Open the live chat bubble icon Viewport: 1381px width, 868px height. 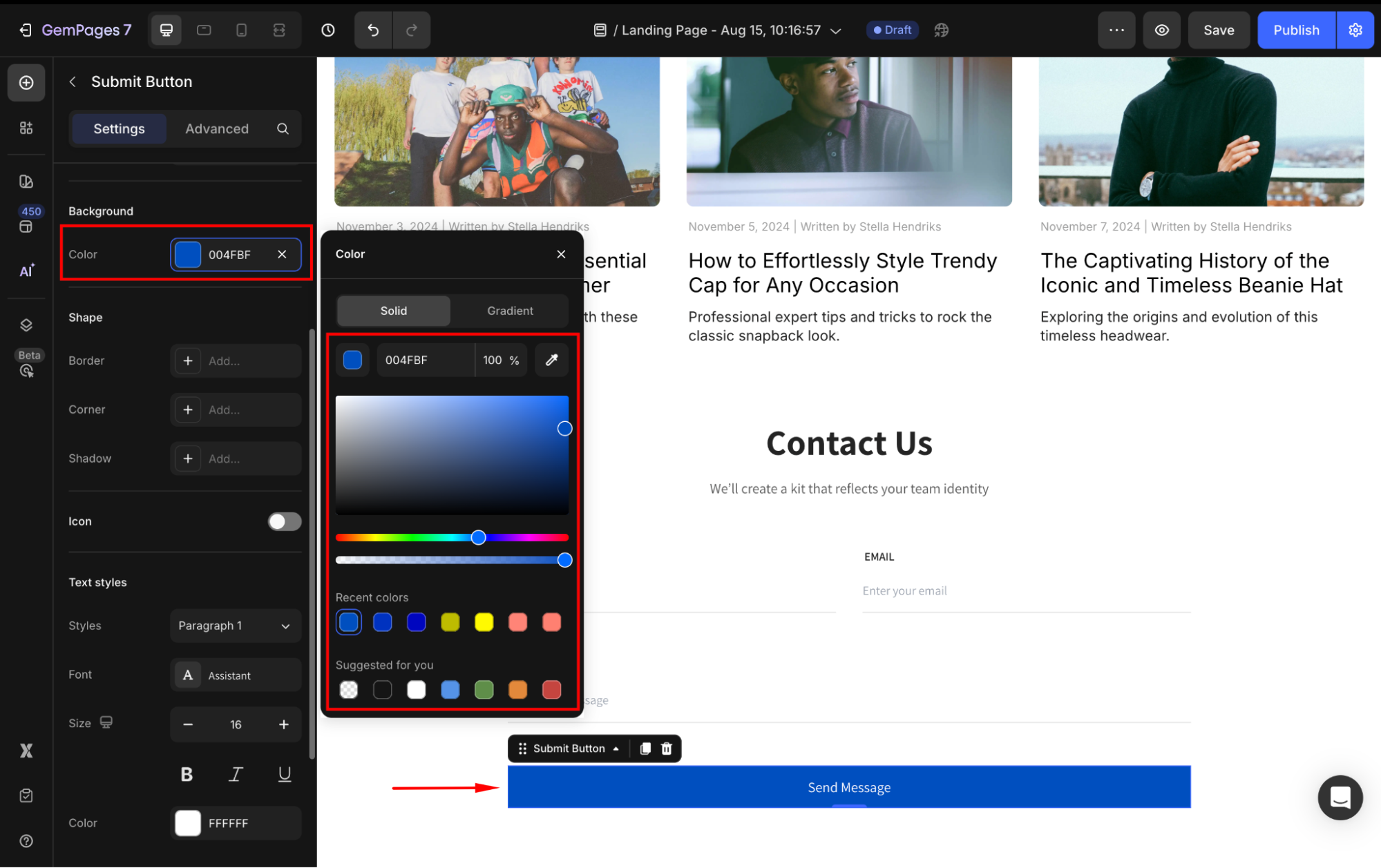1340,798
